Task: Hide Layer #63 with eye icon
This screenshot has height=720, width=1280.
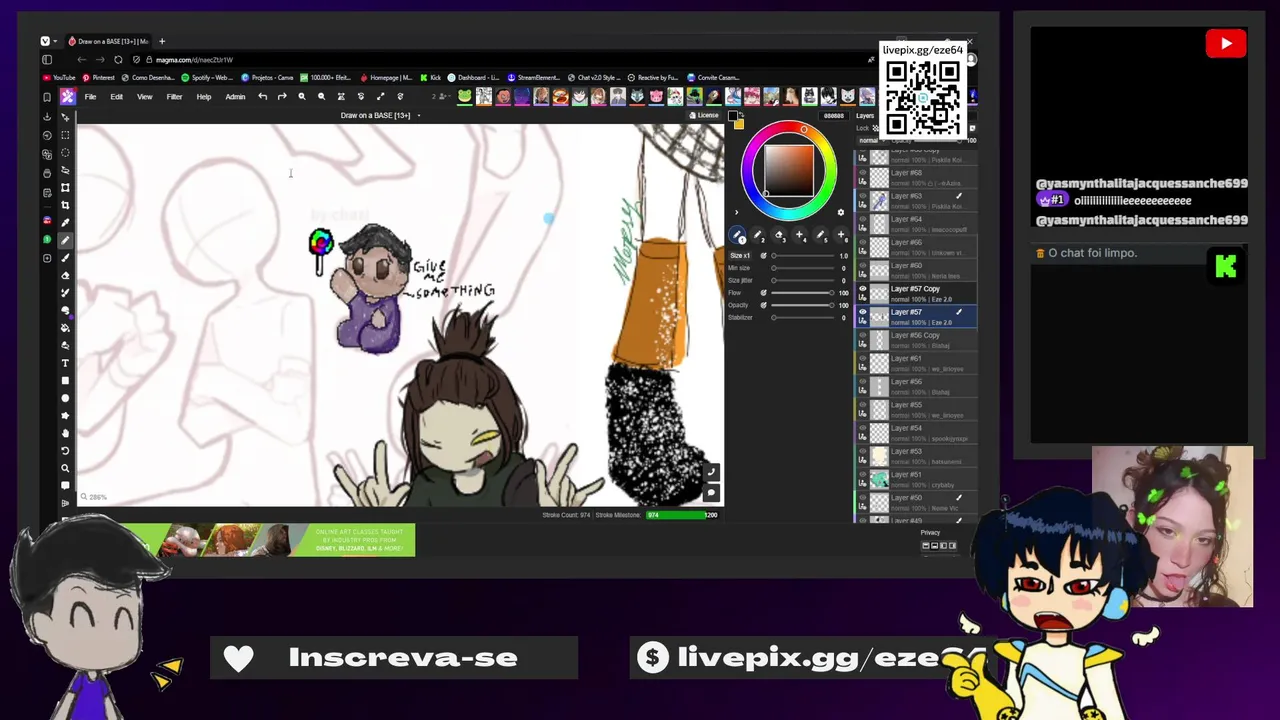Action: point(863,196)
